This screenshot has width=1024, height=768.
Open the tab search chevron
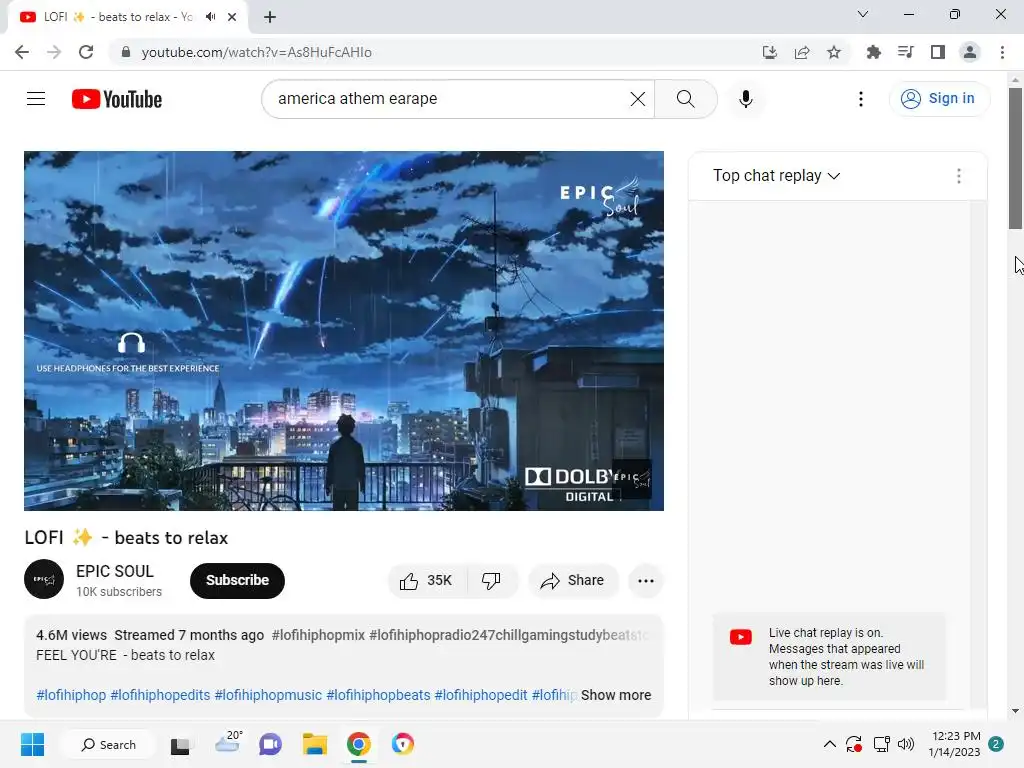(x=863, y=14)
